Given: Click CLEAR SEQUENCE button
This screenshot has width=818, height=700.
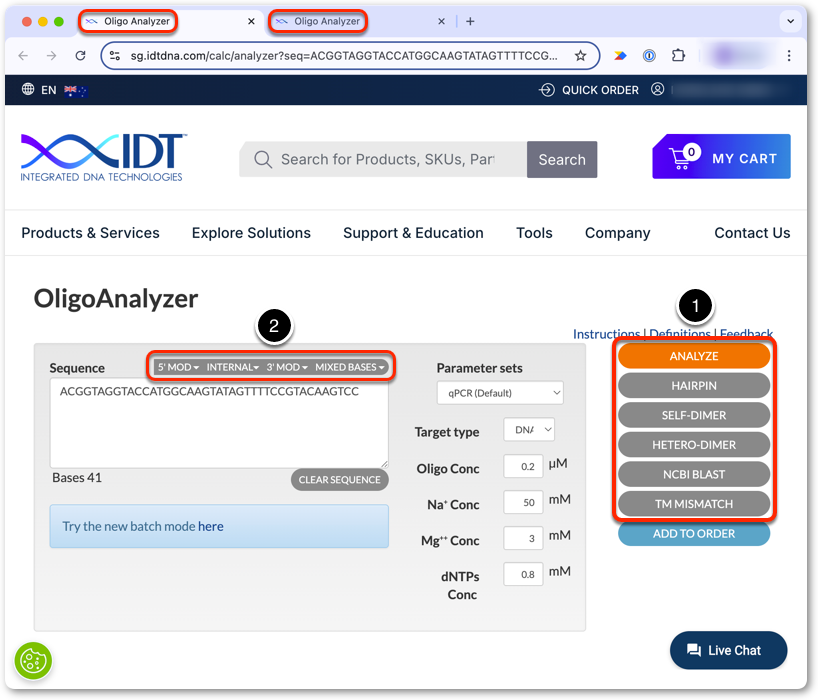Looking at the screenshot, I should coord(340,480).
